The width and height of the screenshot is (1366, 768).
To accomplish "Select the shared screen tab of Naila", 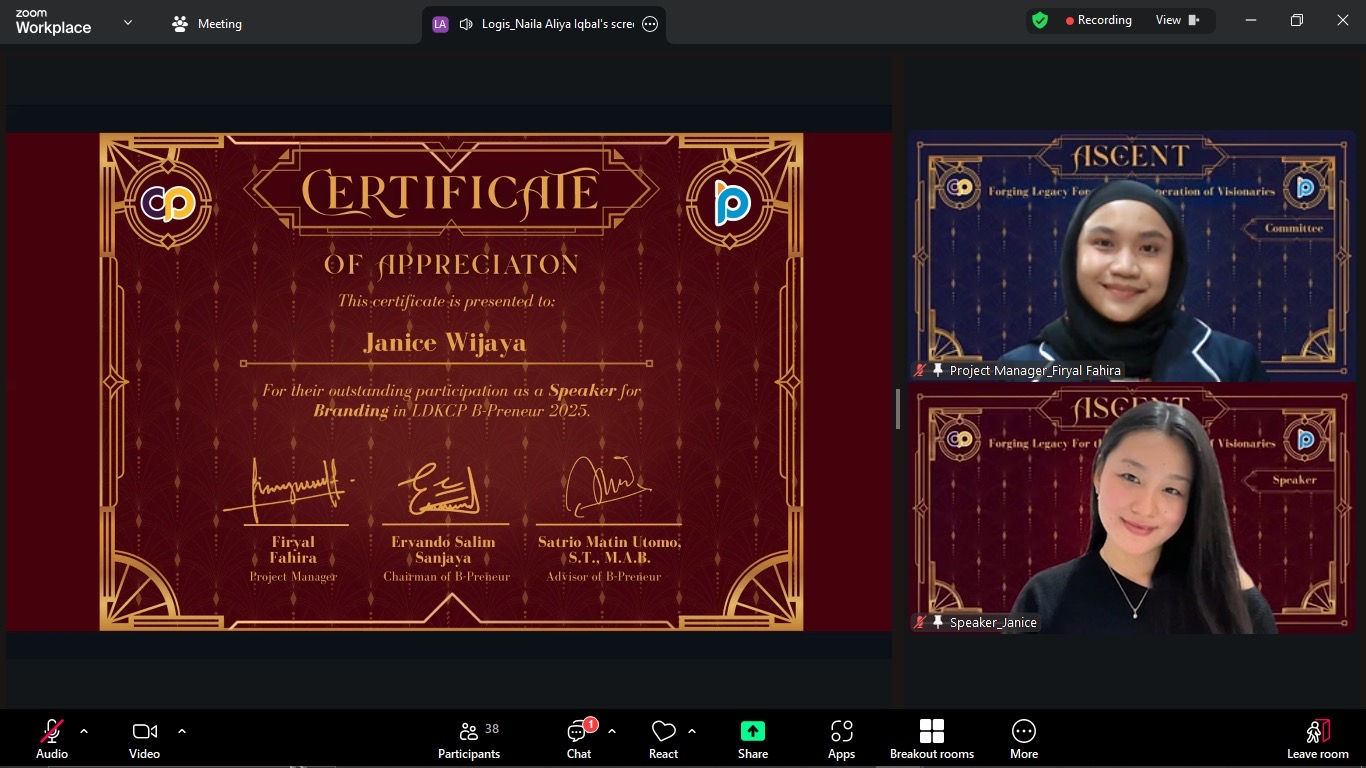I will (545, 24).
